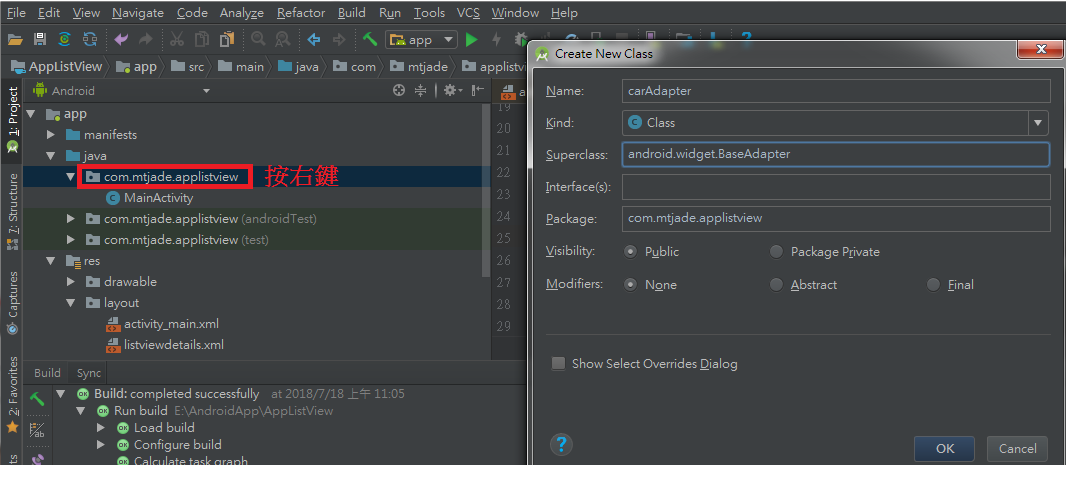
Task: Click the Make Project hammer icon
Action: 370,39
